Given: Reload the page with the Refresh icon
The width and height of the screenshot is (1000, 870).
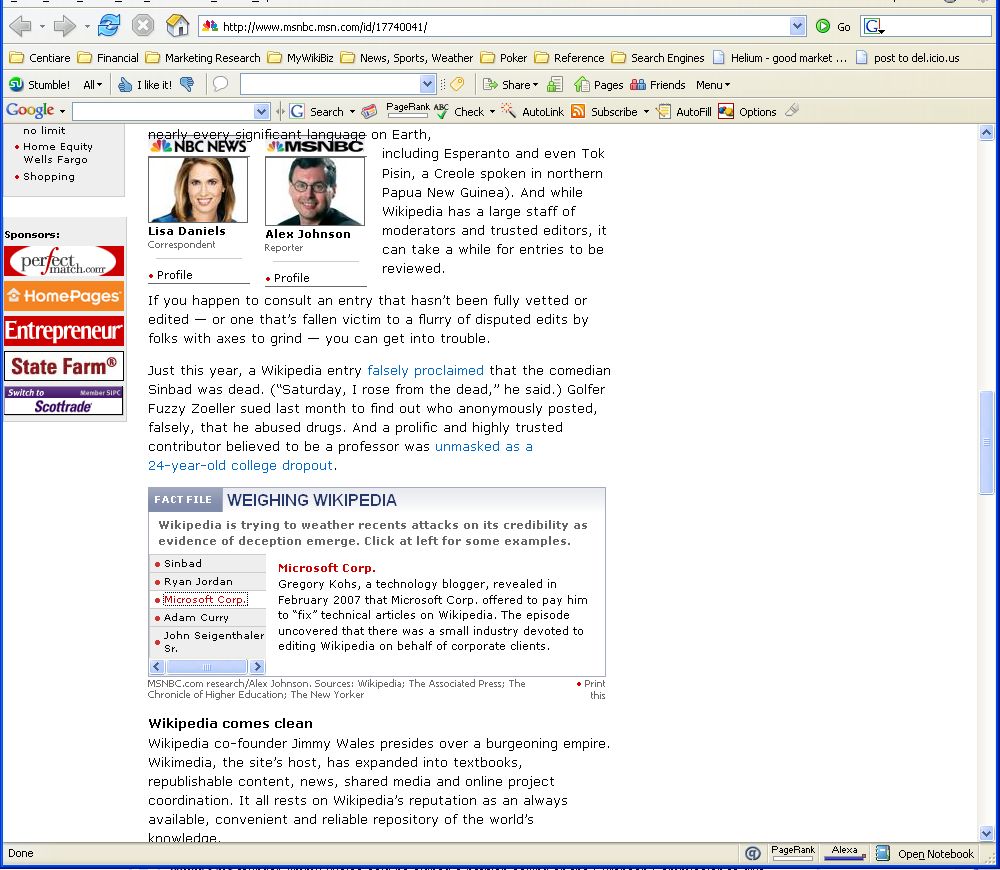Looking at the screenshot, I should coord(109,26).
